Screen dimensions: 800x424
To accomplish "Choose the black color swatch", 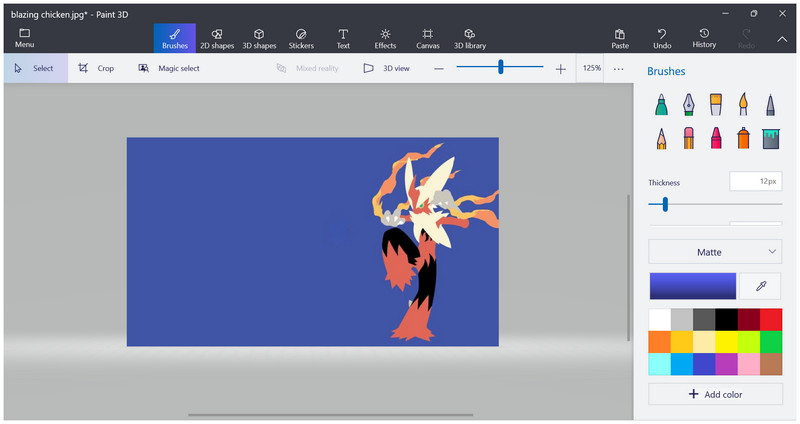I will pyautogui.click(x=727, y=319).
